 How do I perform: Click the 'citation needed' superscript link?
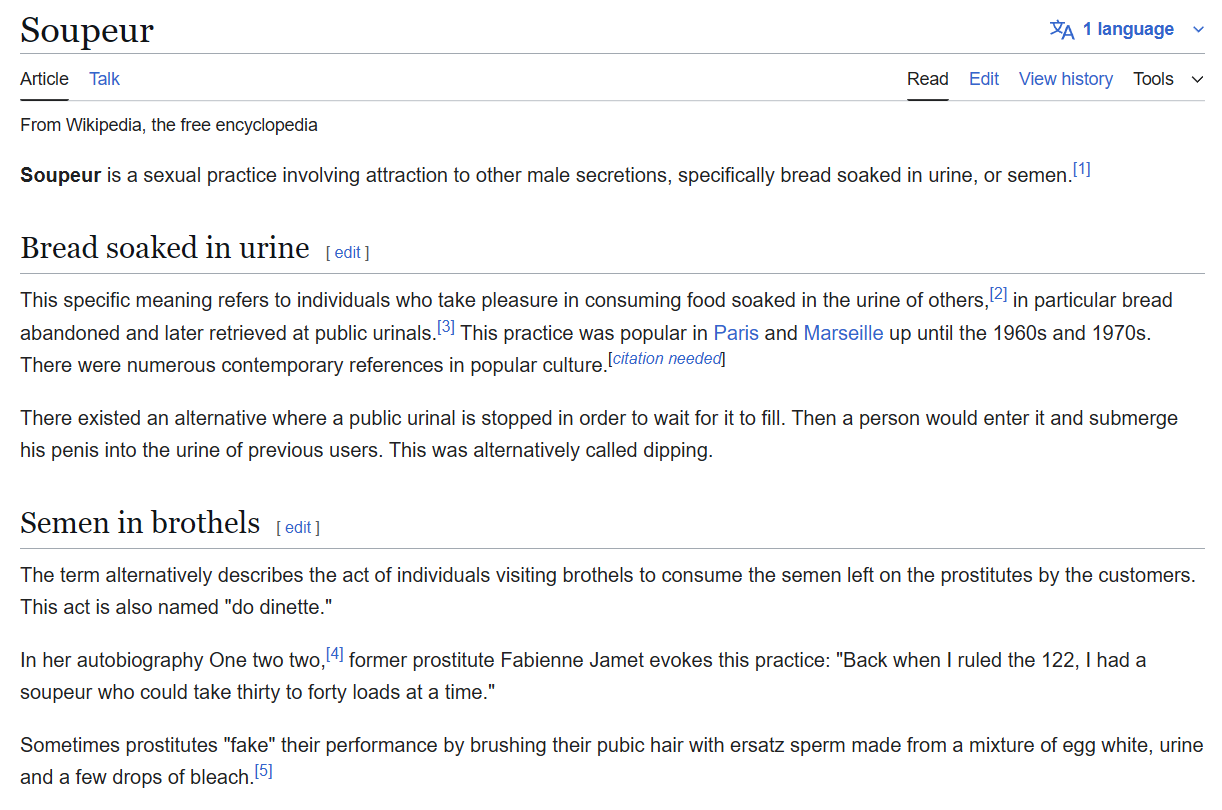(666, 358)
